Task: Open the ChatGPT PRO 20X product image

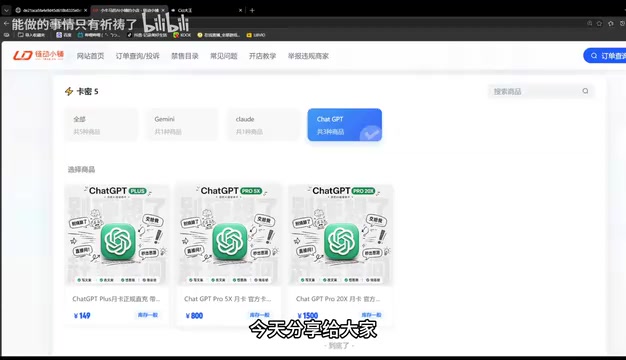Action: click(x=341, y=235)
